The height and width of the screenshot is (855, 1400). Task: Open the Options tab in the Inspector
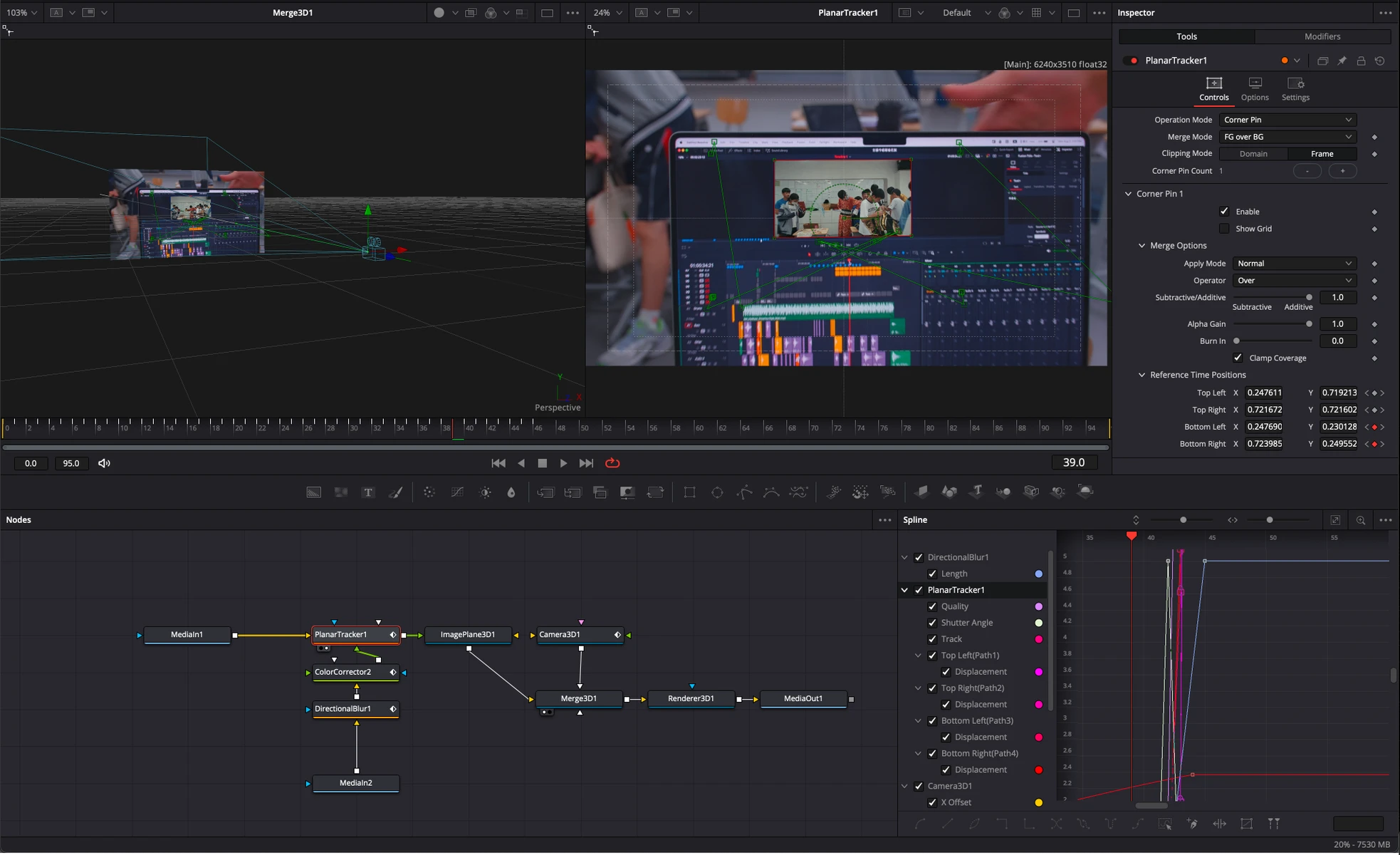1254,89
